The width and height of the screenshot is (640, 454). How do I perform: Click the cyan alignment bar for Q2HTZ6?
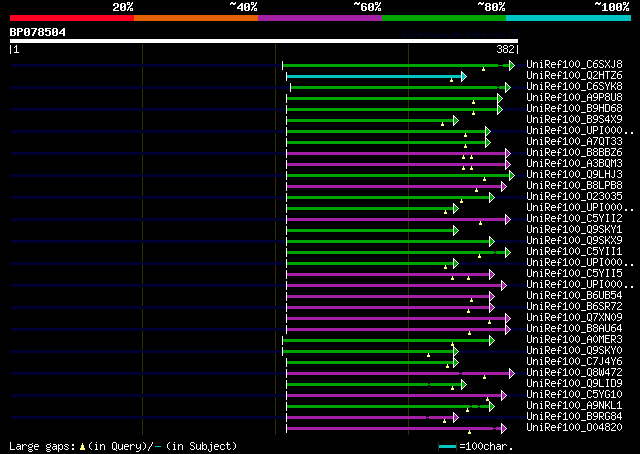point(374,76)
